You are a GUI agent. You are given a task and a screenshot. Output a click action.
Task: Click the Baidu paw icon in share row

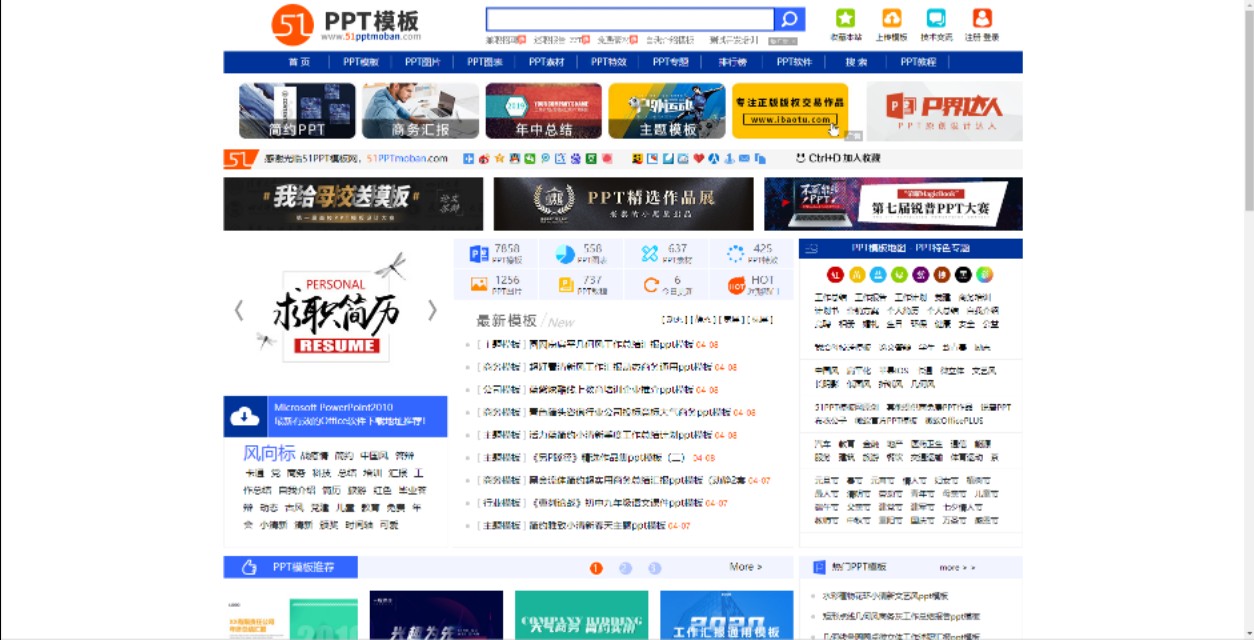click(576, 158)
